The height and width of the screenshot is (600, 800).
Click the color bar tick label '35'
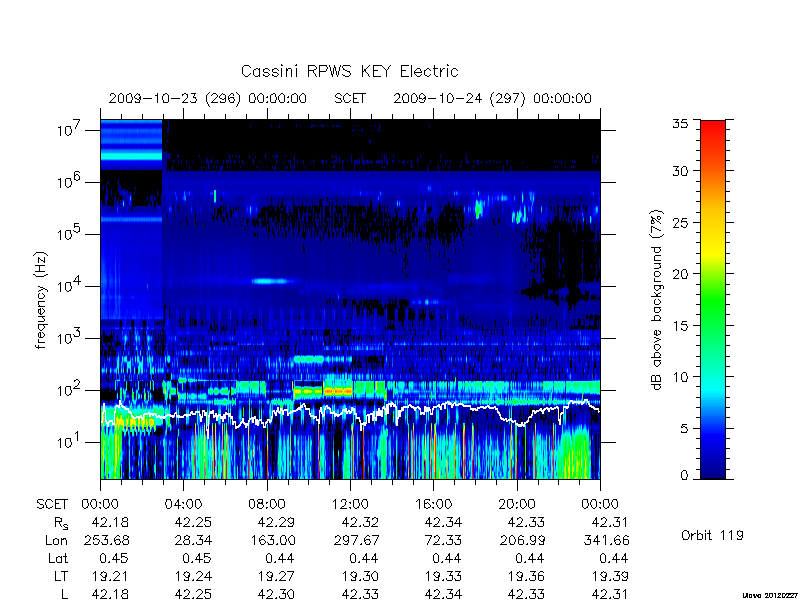[680, 124]
